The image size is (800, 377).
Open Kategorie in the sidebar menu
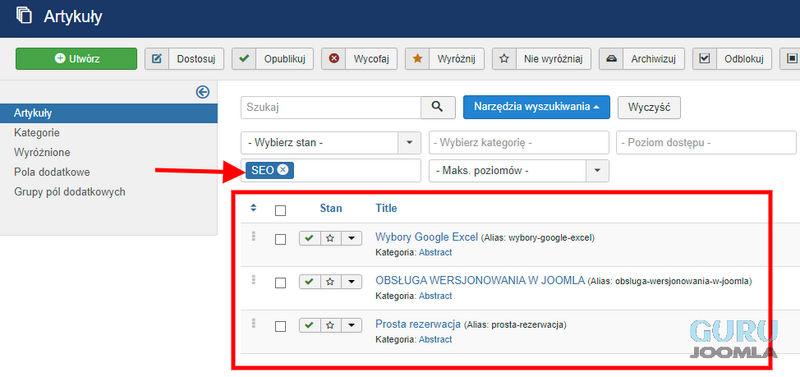point(37,133)
